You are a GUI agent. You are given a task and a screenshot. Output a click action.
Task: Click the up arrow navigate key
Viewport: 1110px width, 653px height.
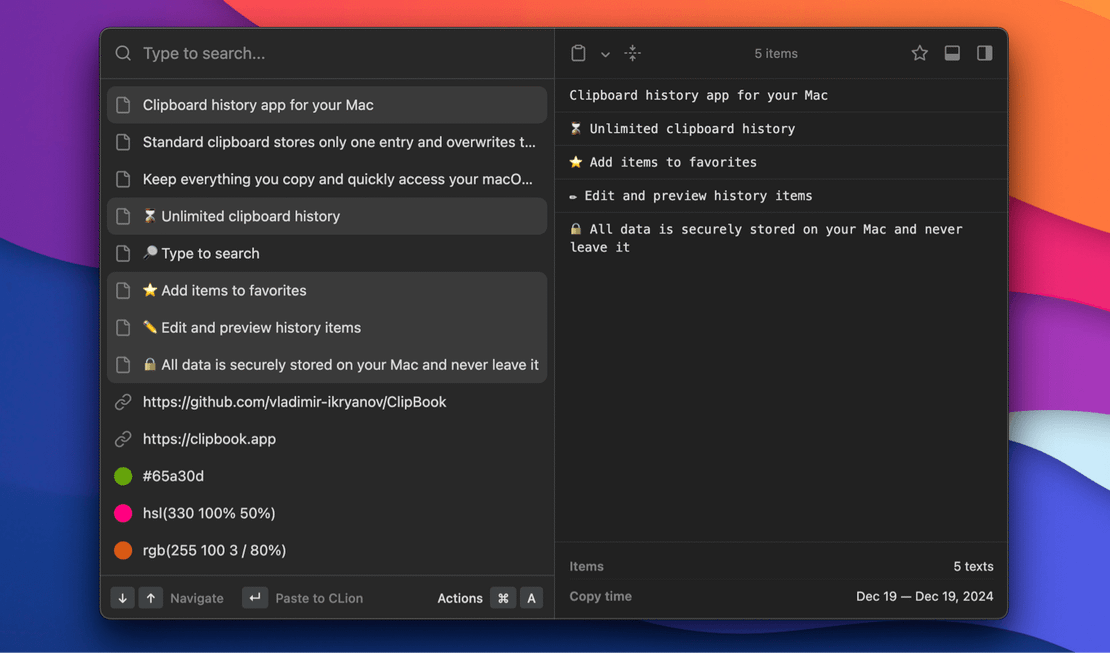(x=151, y=598)
